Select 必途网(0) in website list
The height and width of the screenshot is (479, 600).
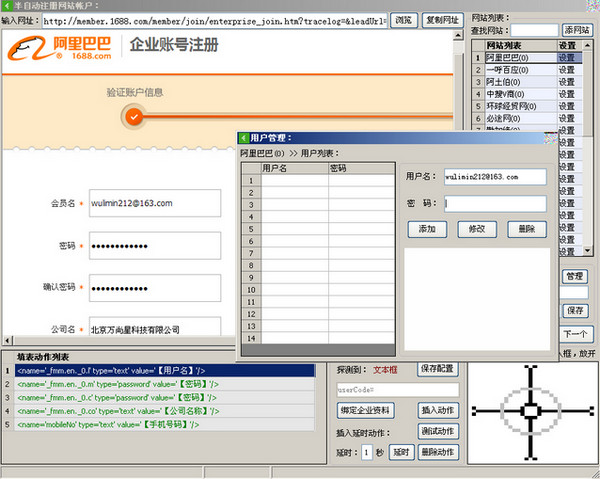[x=521, y=119]
